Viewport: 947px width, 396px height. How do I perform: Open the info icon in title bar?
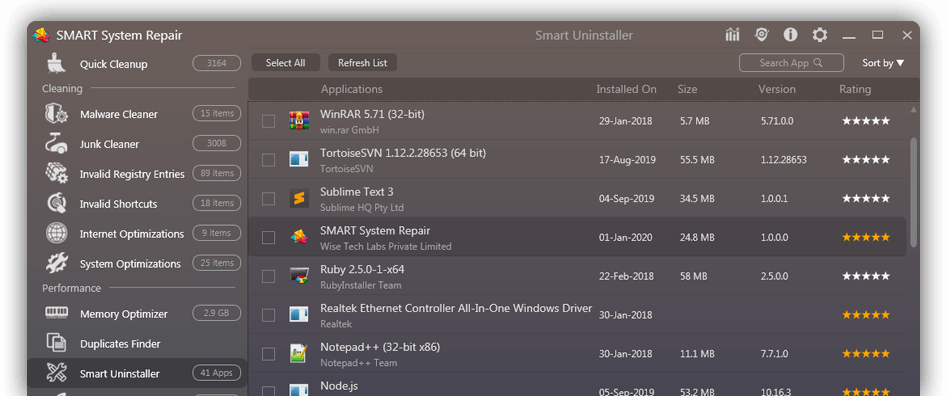pyautogui.click(x=791, y=35)
